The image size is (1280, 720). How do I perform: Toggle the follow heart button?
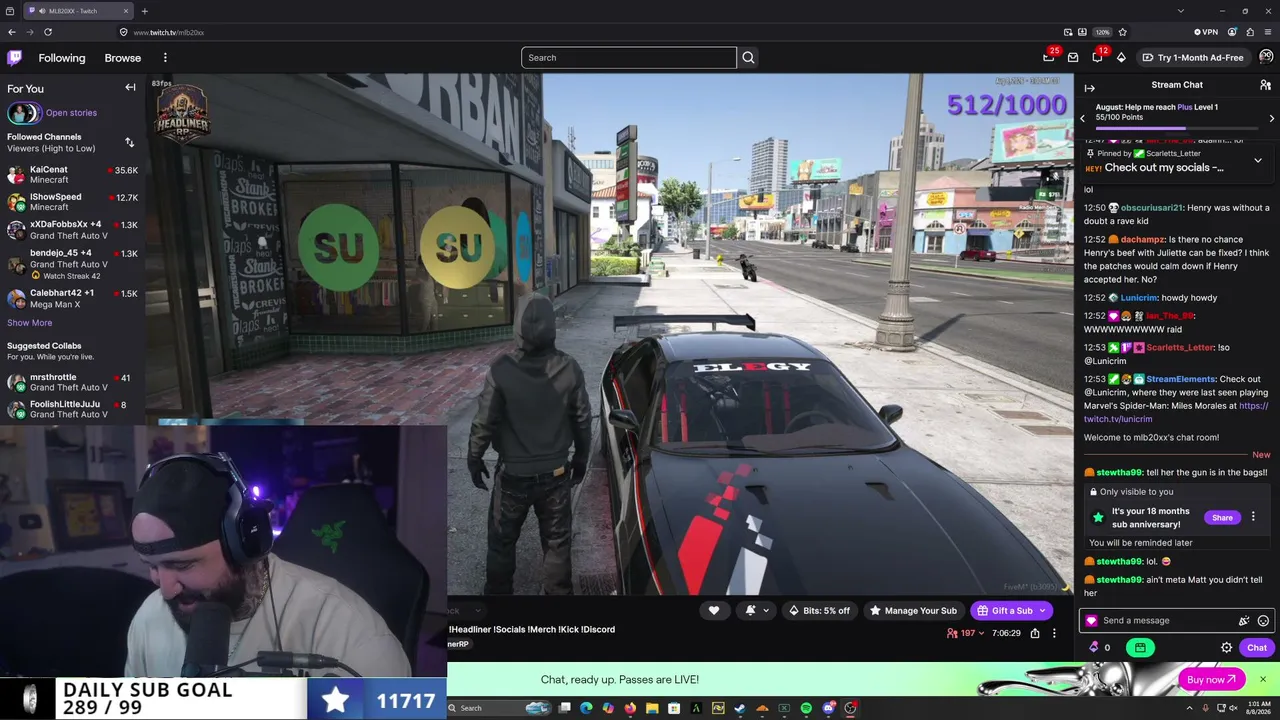point(714,610)
